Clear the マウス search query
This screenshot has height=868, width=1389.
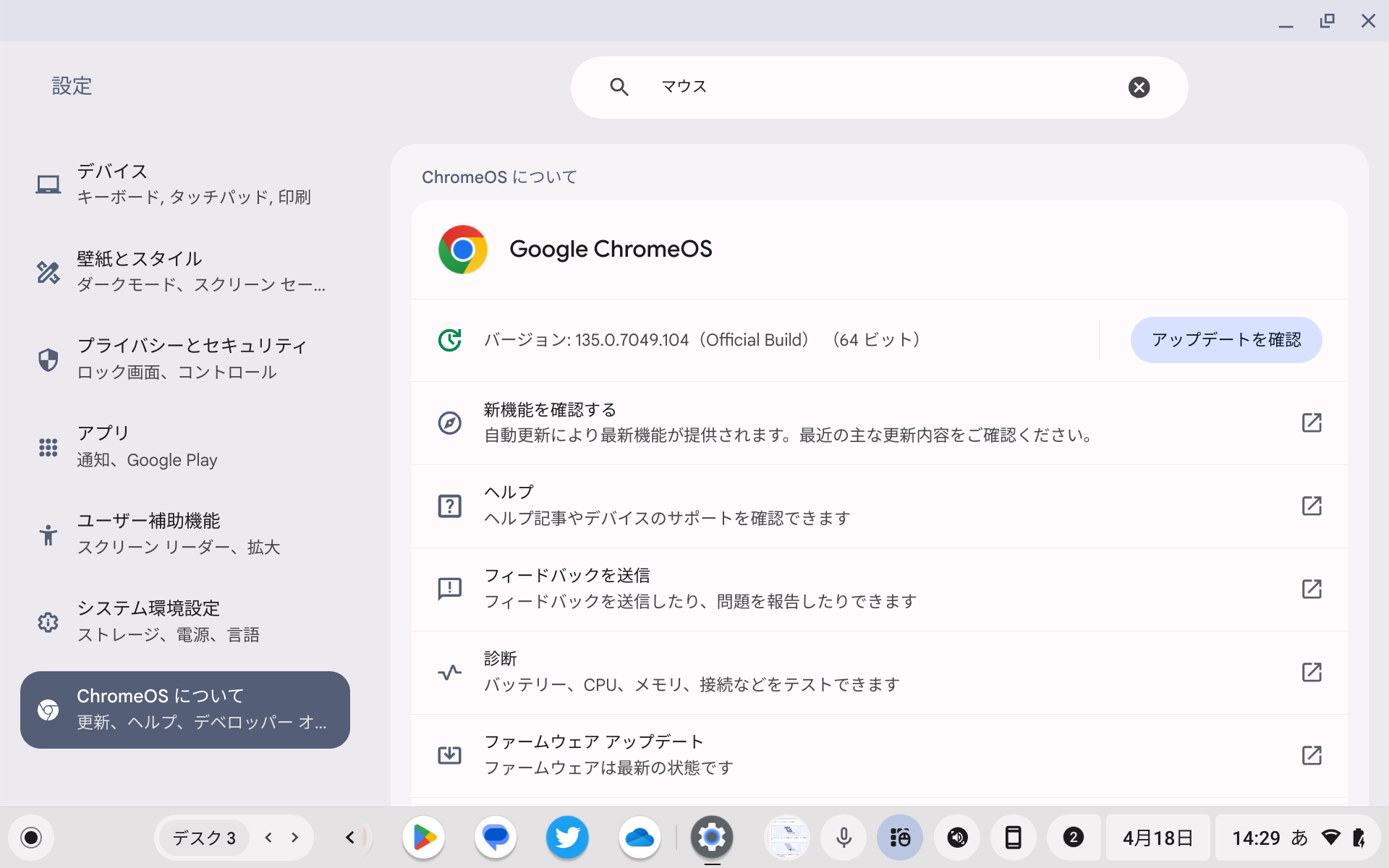1139,87
